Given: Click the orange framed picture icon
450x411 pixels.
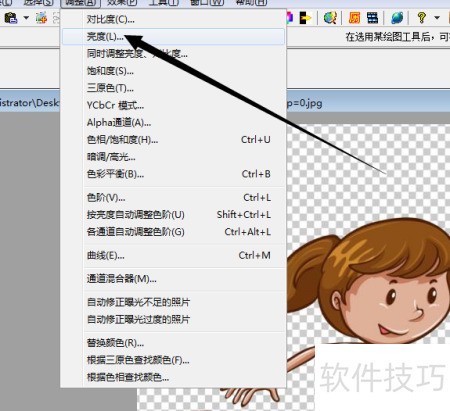Looking at the screenshot, I should 354,18.
